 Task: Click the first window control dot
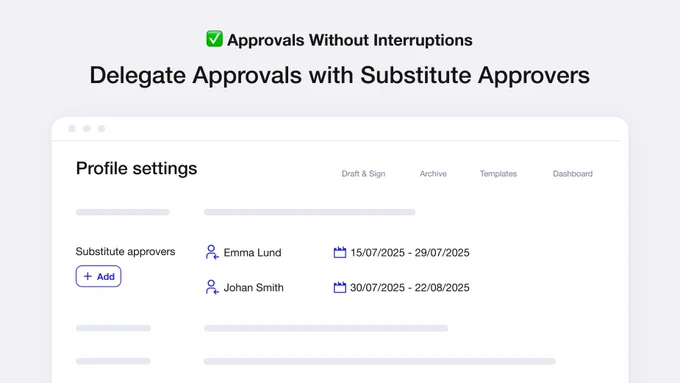click(x=72, y=128)
